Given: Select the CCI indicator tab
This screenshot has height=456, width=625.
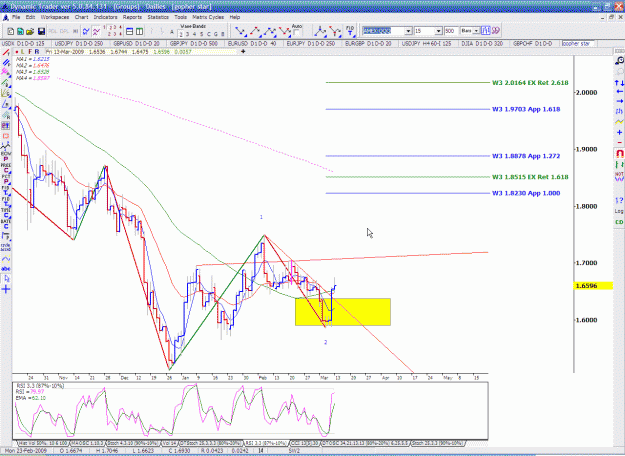Looking at the screenshot, I should tap(305, 443).
